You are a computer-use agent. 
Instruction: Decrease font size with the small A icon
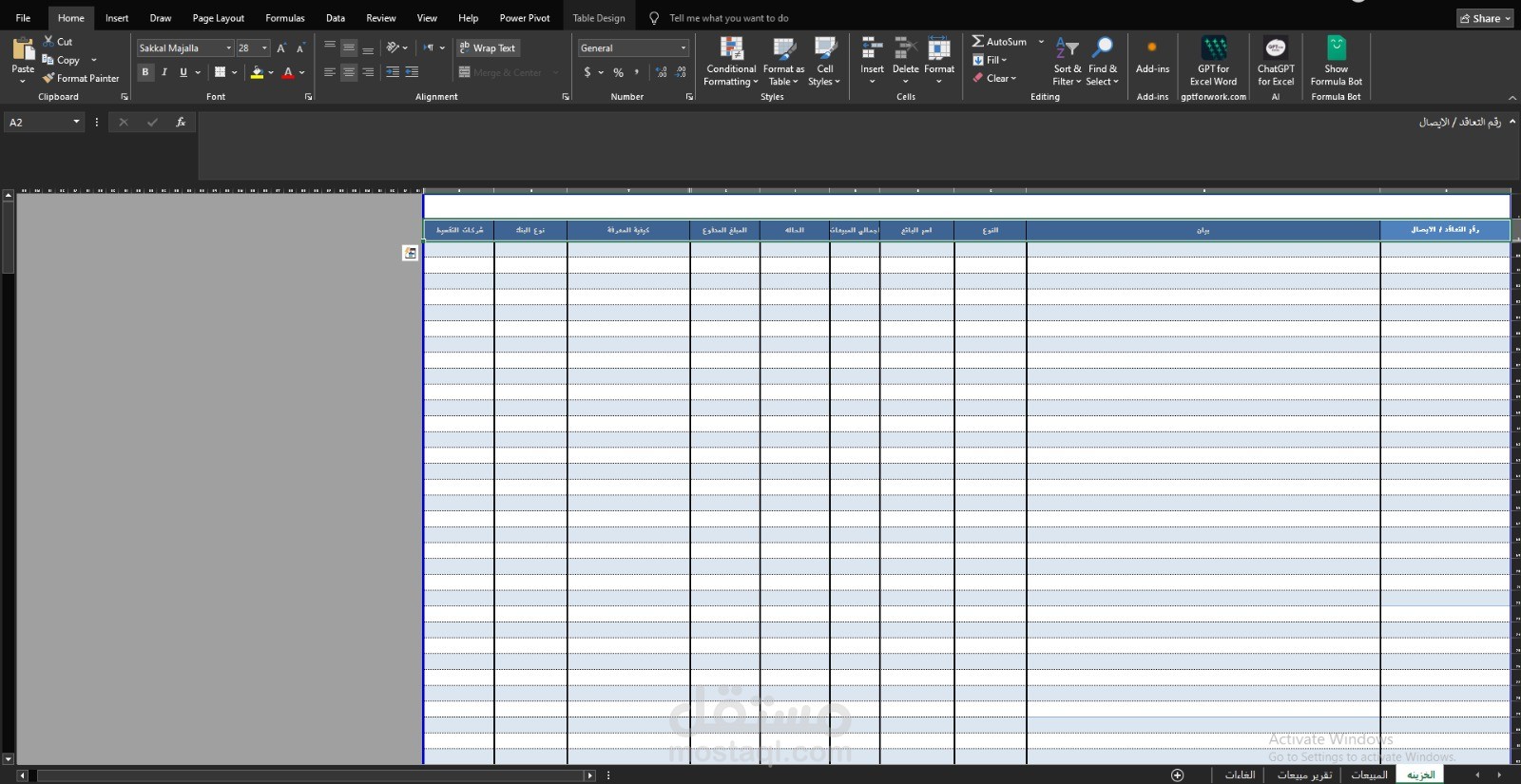[x=300, y=48]
